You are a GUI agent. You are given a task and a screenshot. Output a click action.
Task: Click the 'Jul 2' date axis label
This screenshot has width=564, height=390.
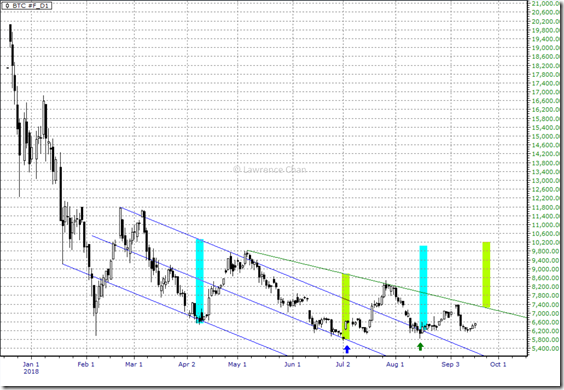[x=343, y=364]
